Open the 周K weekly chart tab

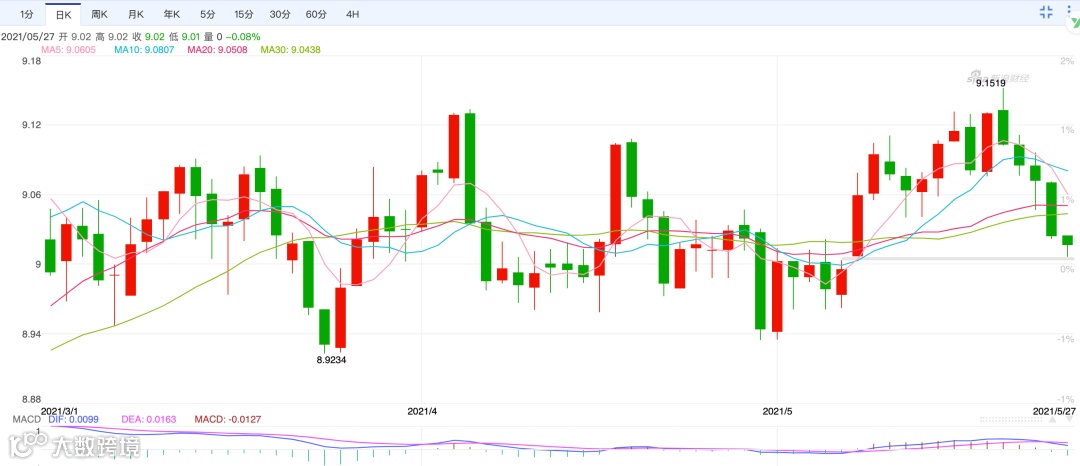click(x=99, y=14)
